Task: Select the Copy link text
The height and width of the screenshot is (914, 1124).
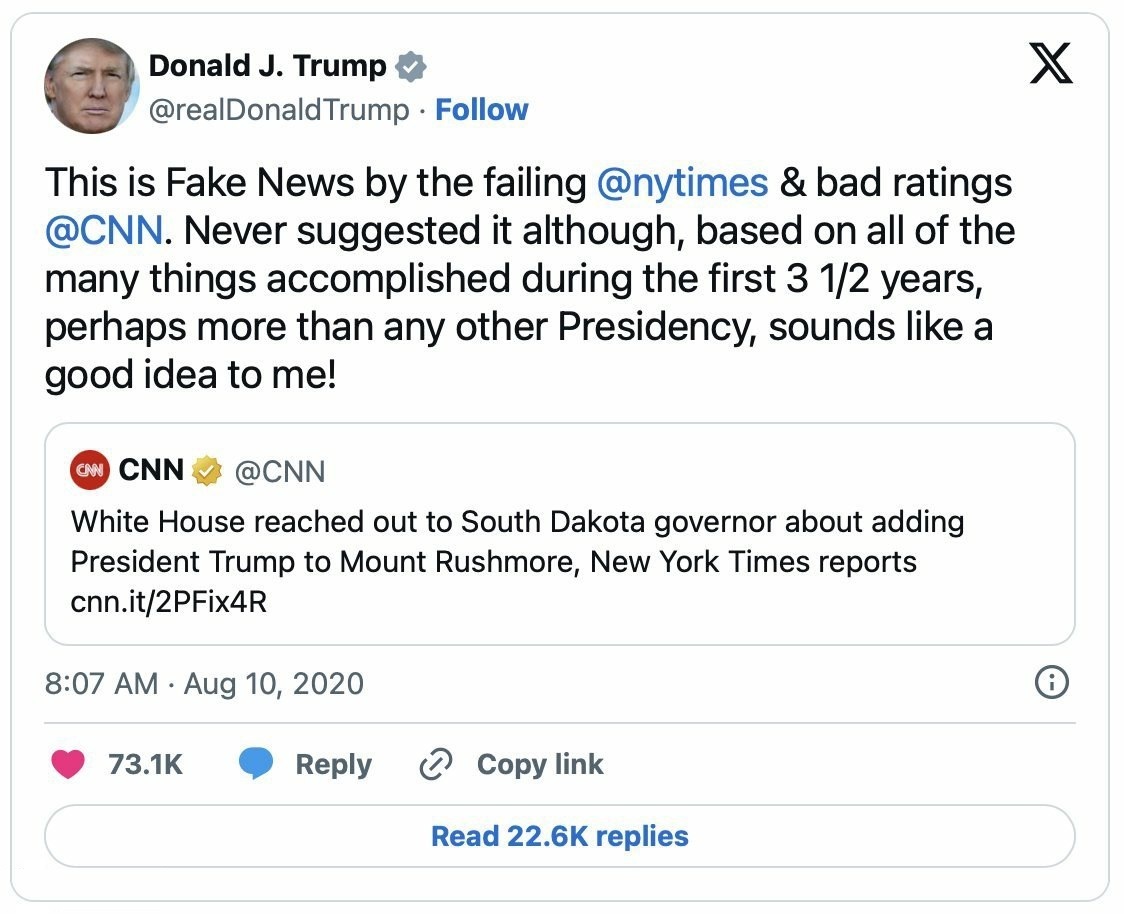Action: pos(540,764)
